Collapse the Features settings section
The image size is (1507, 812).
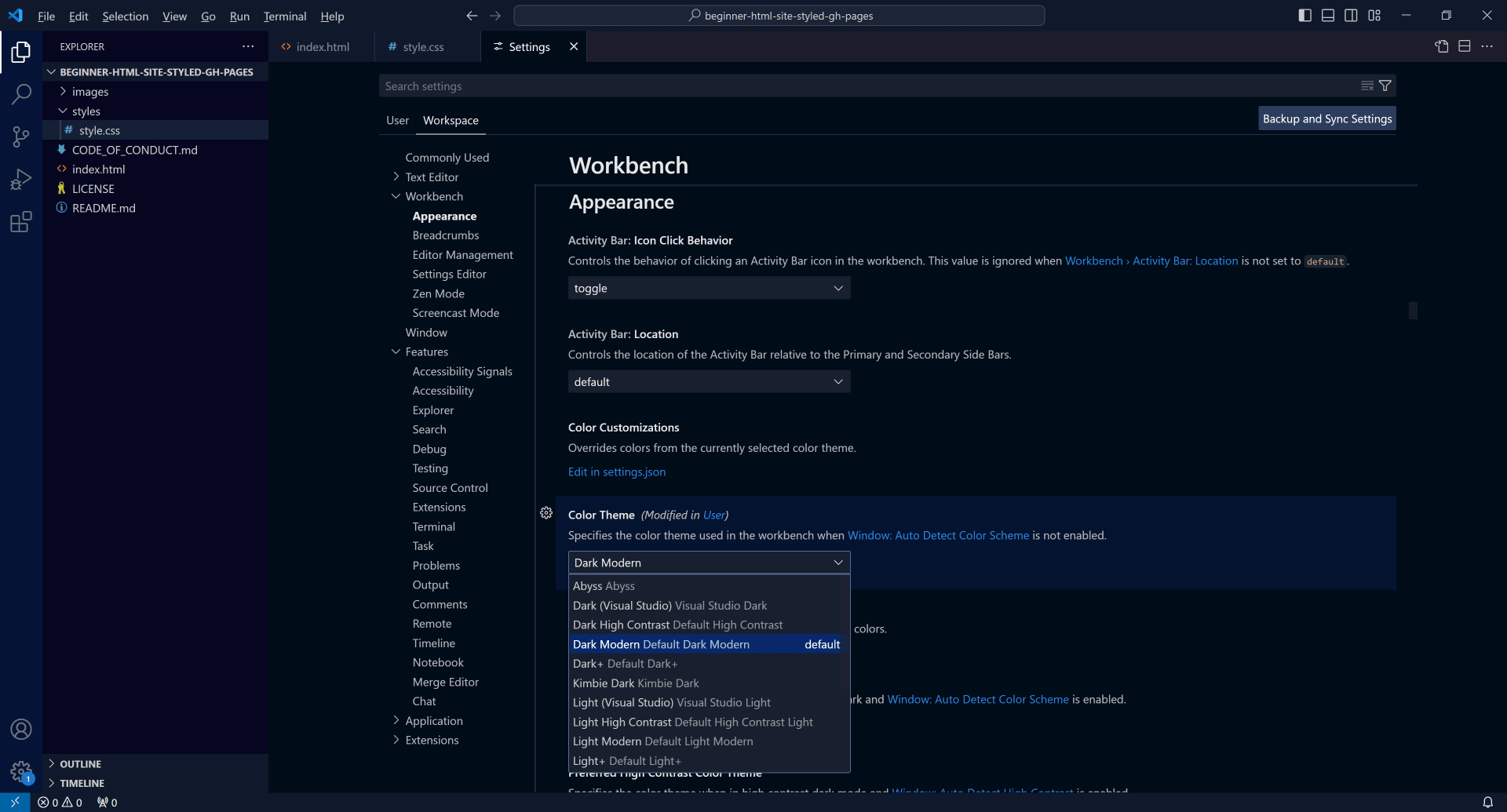click(396, 351)
